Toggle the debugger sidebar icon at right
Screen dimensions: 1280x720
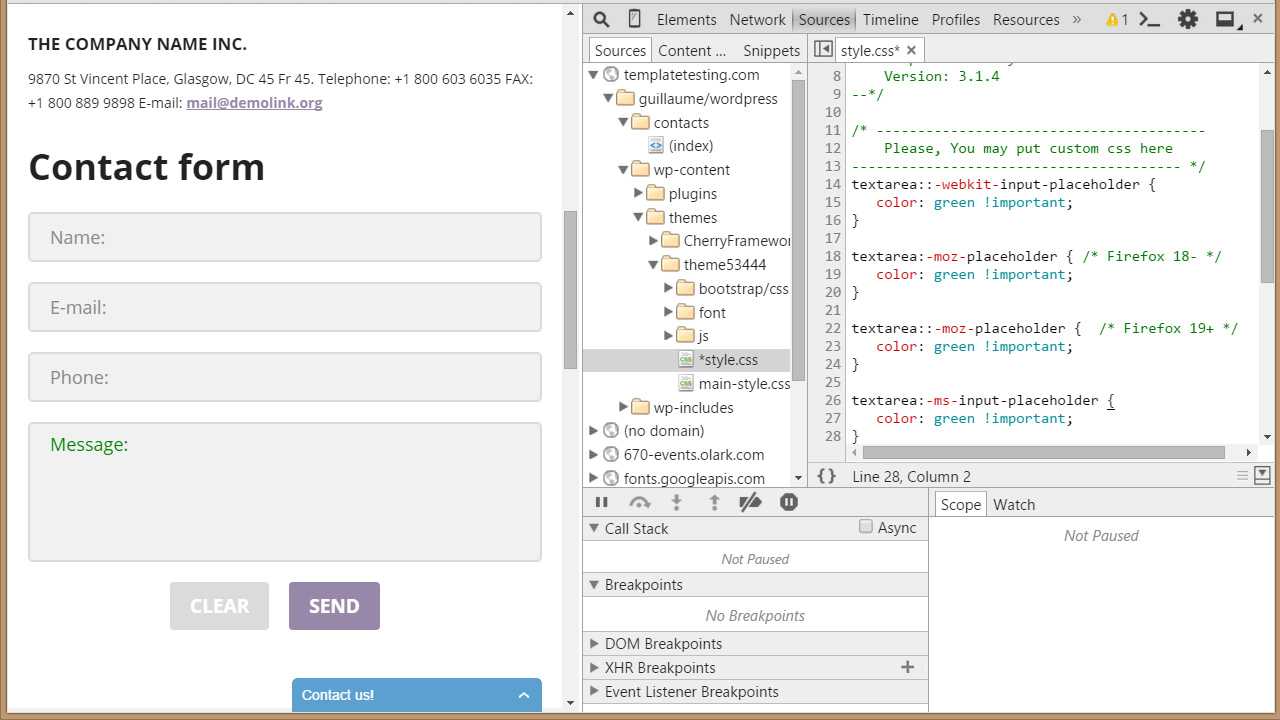tap(1262, 476)
